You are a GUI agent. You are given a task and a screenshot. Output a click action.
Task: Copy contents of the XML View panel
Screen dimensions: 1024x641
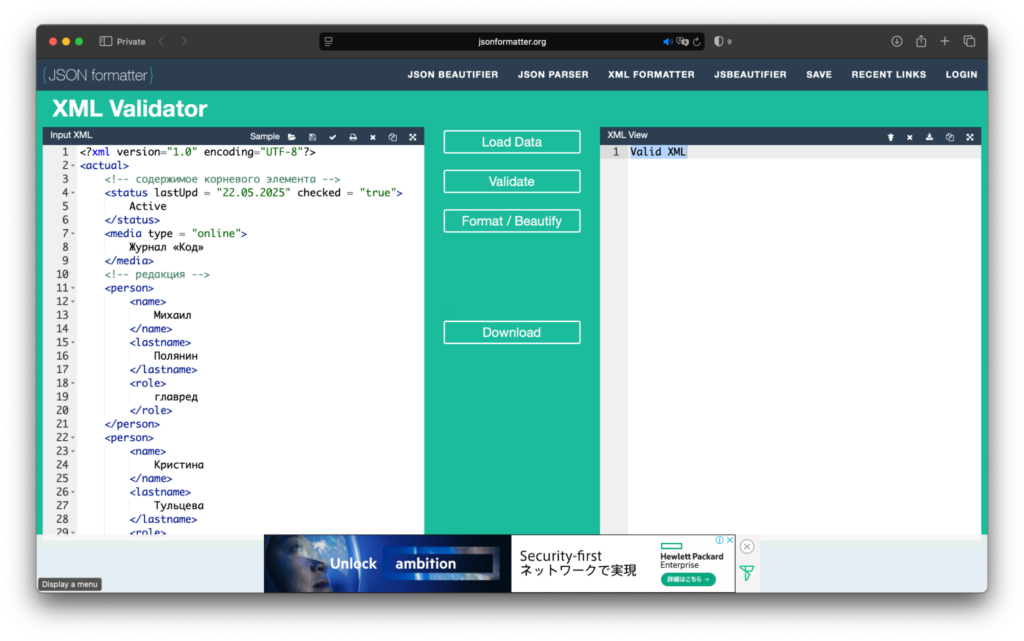pyautogui.click(x=950, y=137)
